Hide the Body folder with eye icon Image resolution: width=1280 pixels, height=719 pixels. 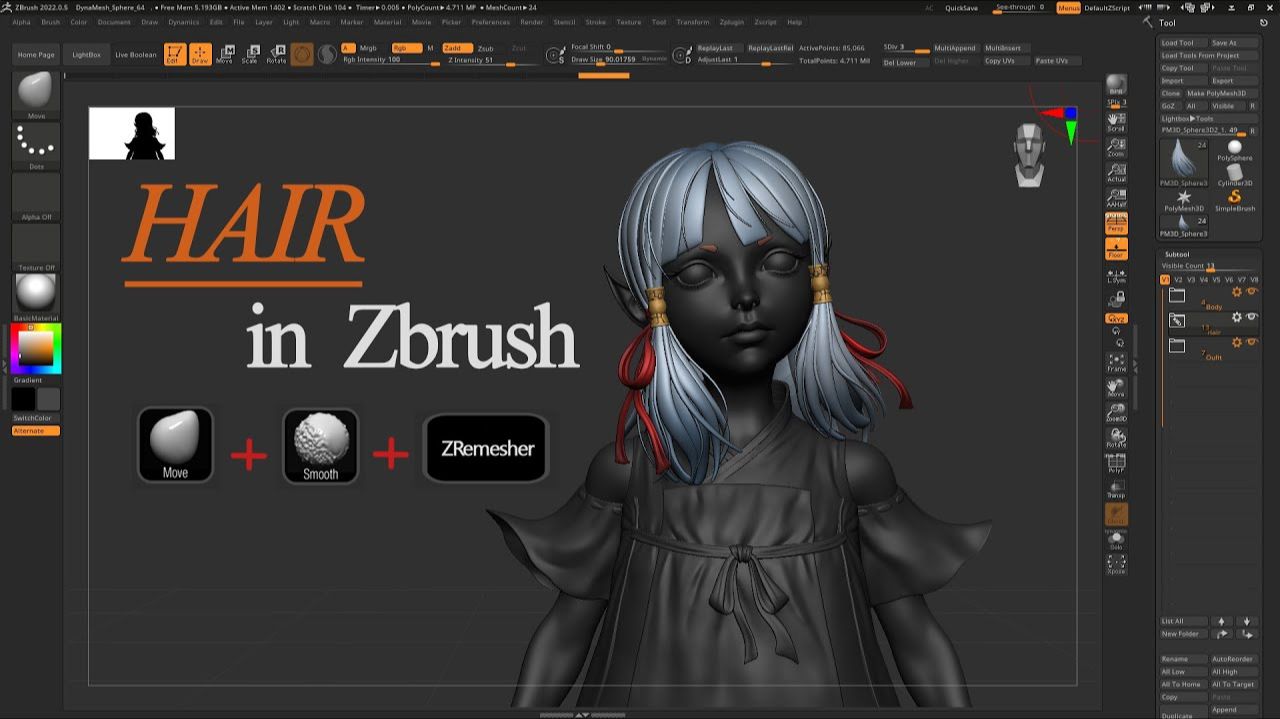pyautogui.click(x=1251, y=291)
